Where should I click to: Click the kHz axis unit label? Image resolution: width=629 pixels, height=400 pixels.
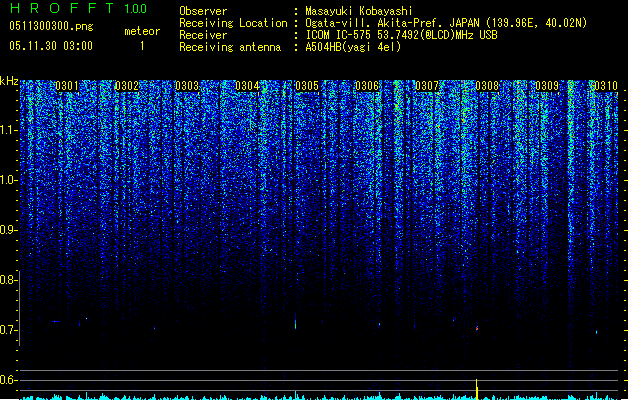pyautogui.click(x=9, y=81)
